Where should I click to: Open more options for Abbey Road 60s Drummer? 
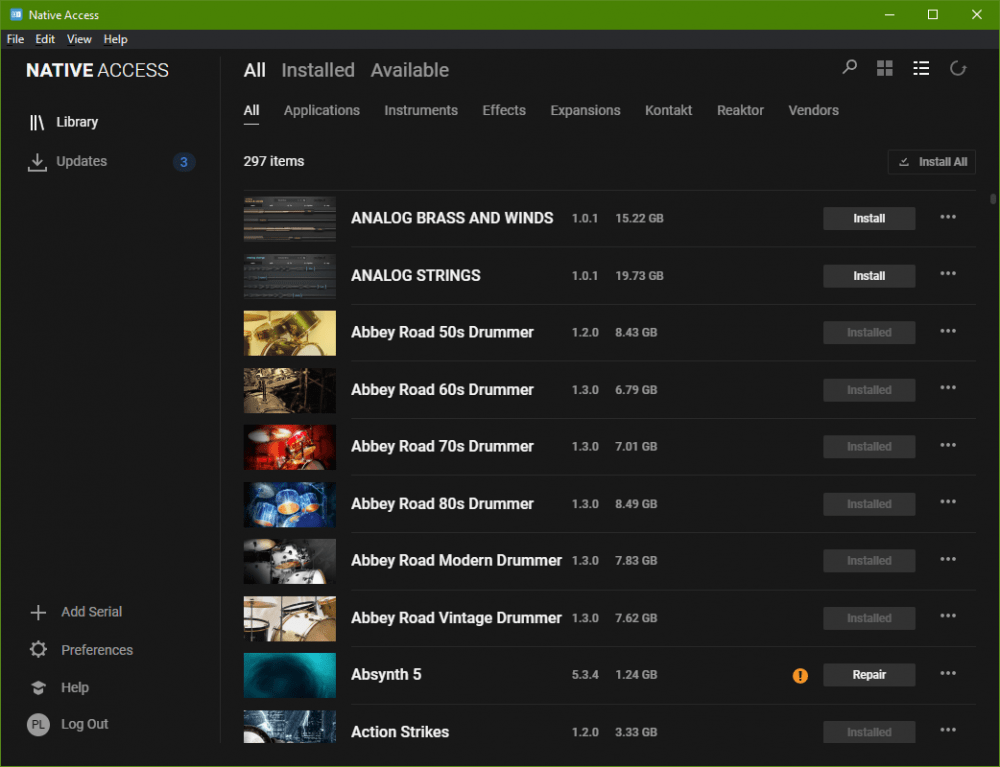coord(948,388)
